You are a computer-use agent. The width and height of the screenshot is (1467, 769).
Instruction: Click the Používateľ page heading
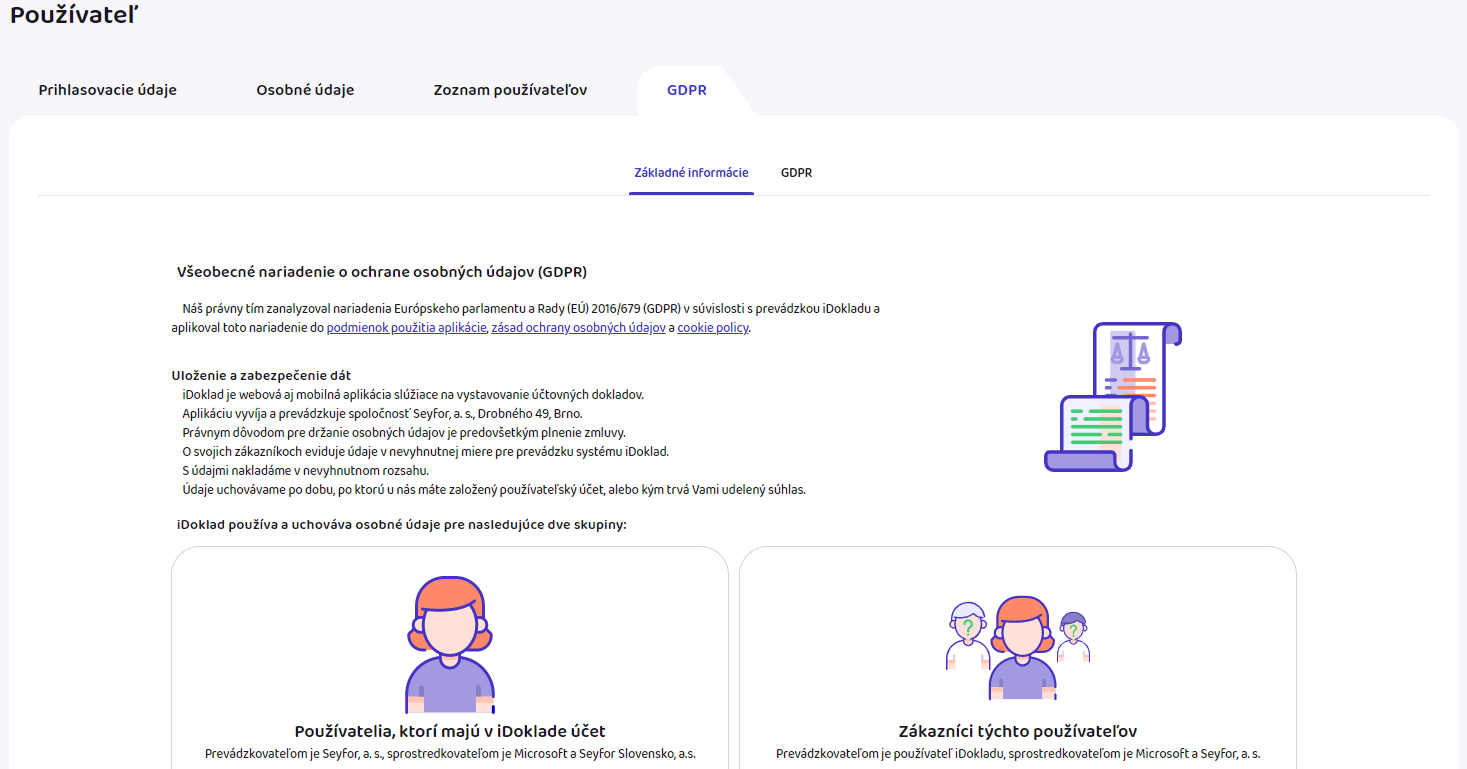[74, 15]
